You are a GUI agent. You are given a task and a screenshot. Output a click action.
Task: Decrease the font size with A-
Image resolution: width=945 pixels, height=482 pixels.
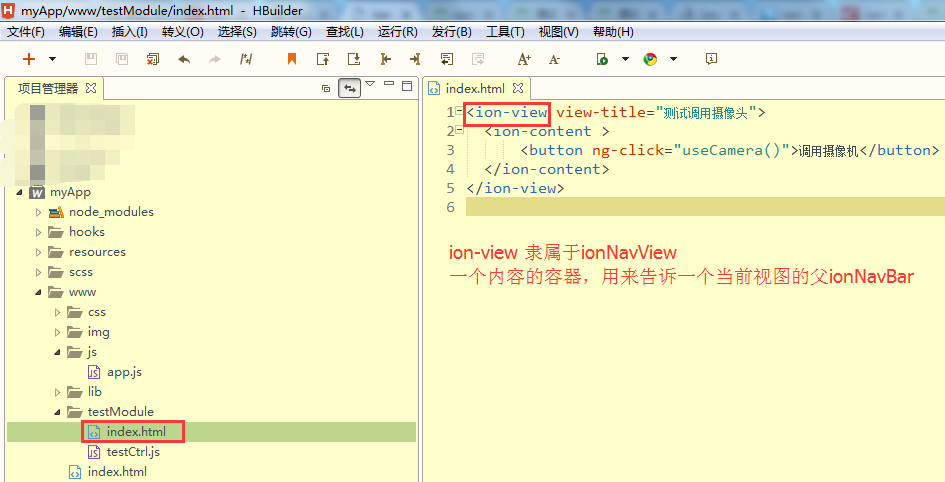554,59
